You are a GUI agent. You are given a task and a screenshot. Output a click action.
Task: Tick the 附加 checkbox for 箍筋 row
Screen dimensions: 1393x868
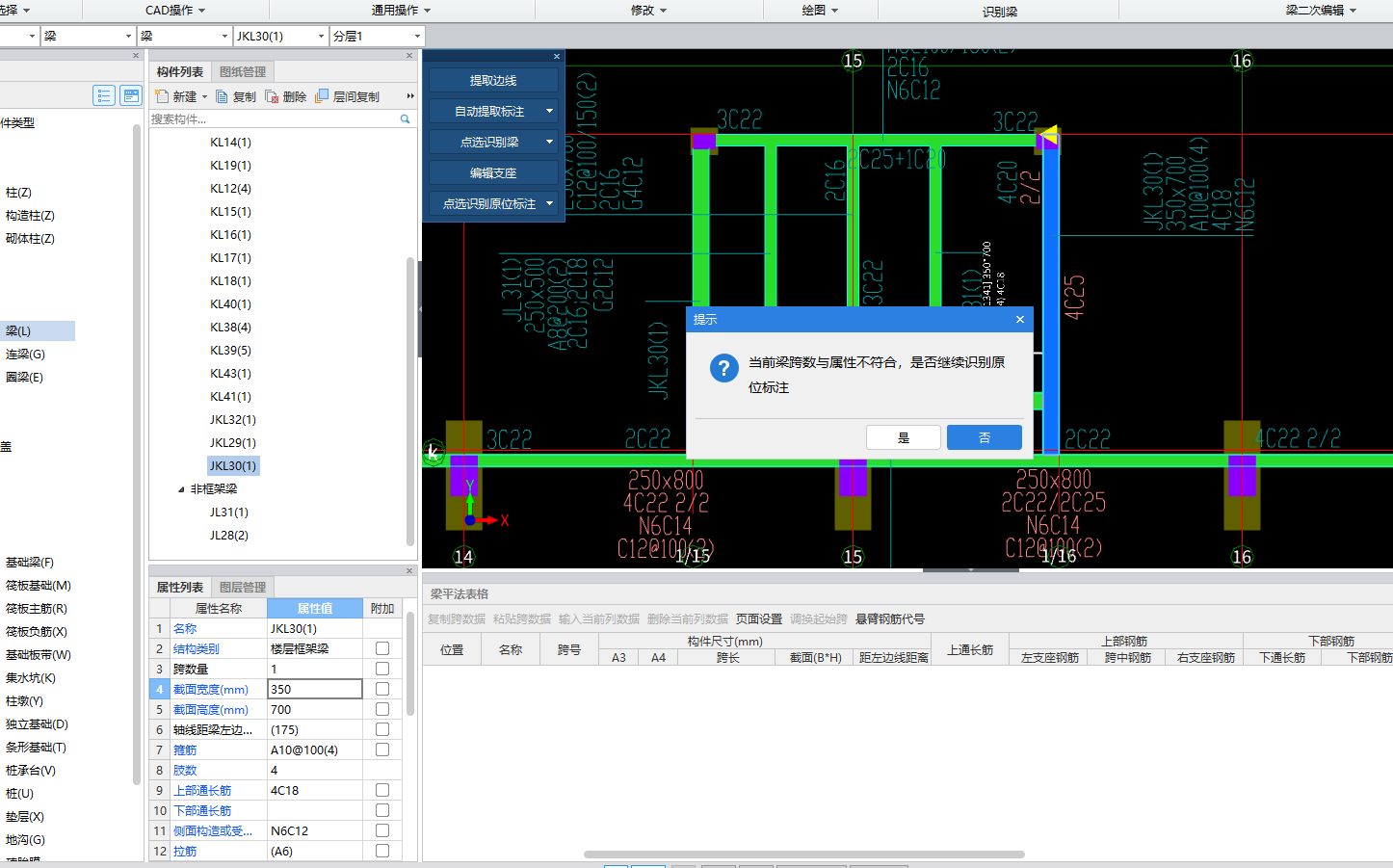point(382,750)
